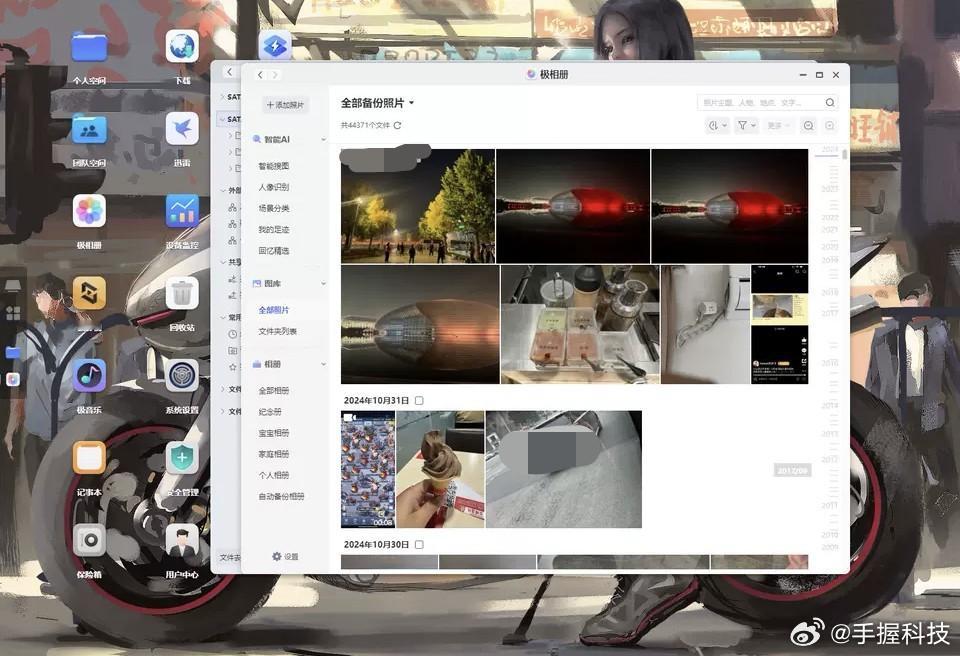
Task: Collapse the 图库 section
Action: (x=323, y=284)
